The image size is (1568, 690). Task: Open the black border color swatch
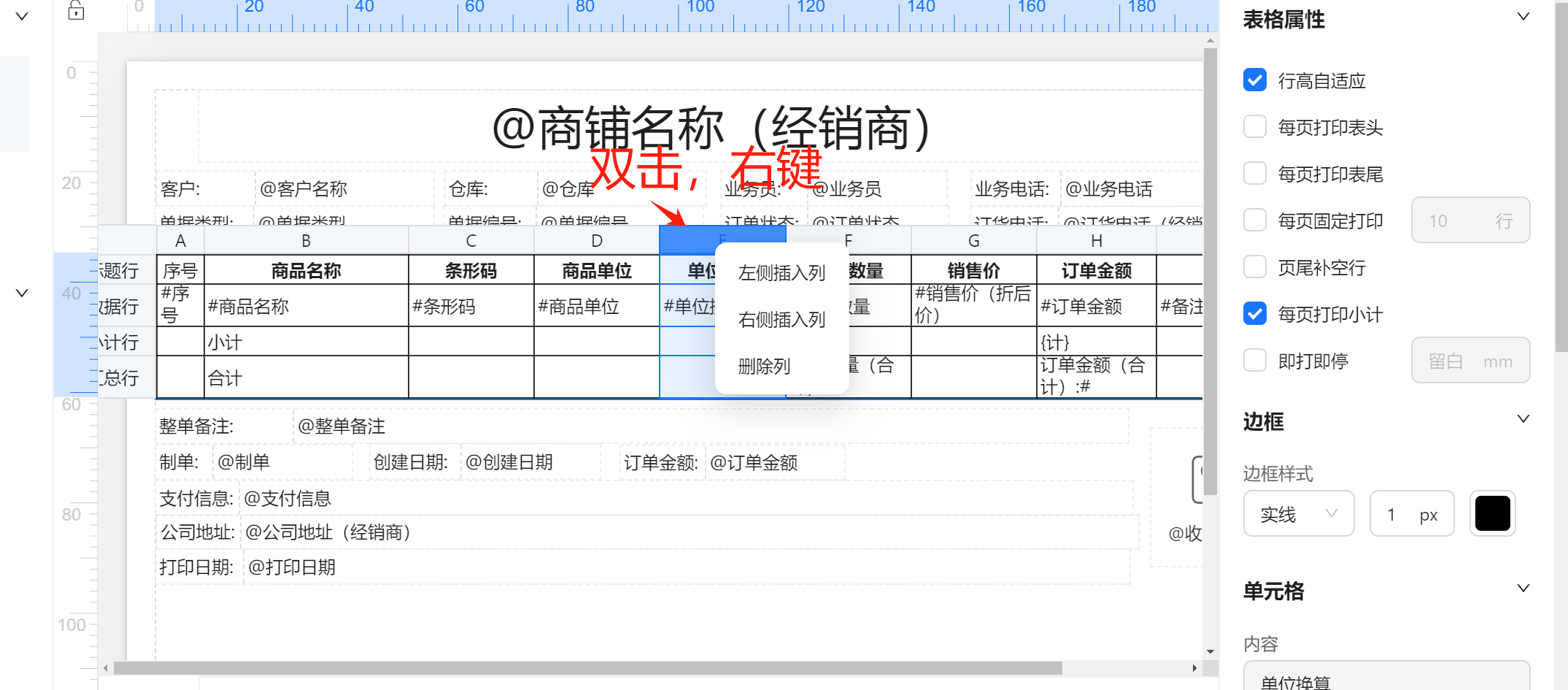(x=1492, y=514)
